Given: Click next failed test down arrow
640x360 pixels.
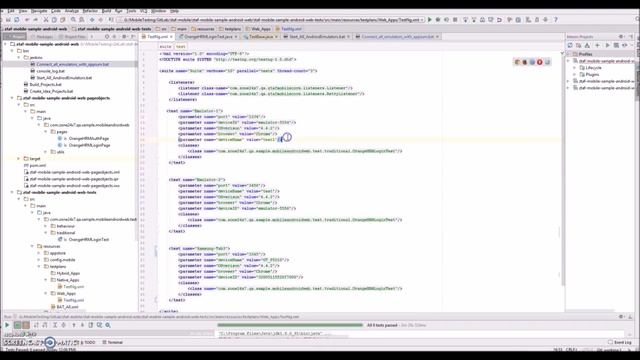Looking at the screenshot, I should (x=82, y=325).
